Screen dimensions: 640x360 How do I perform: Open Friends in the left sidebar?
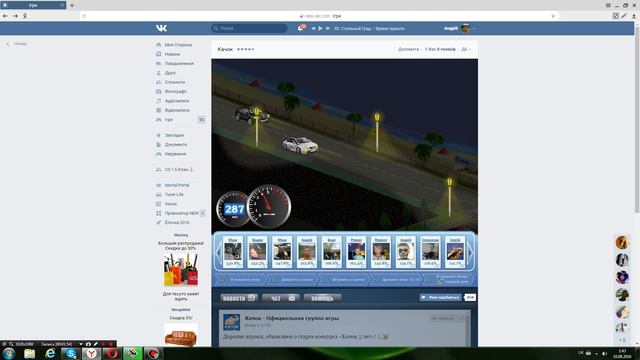(166, 73)
